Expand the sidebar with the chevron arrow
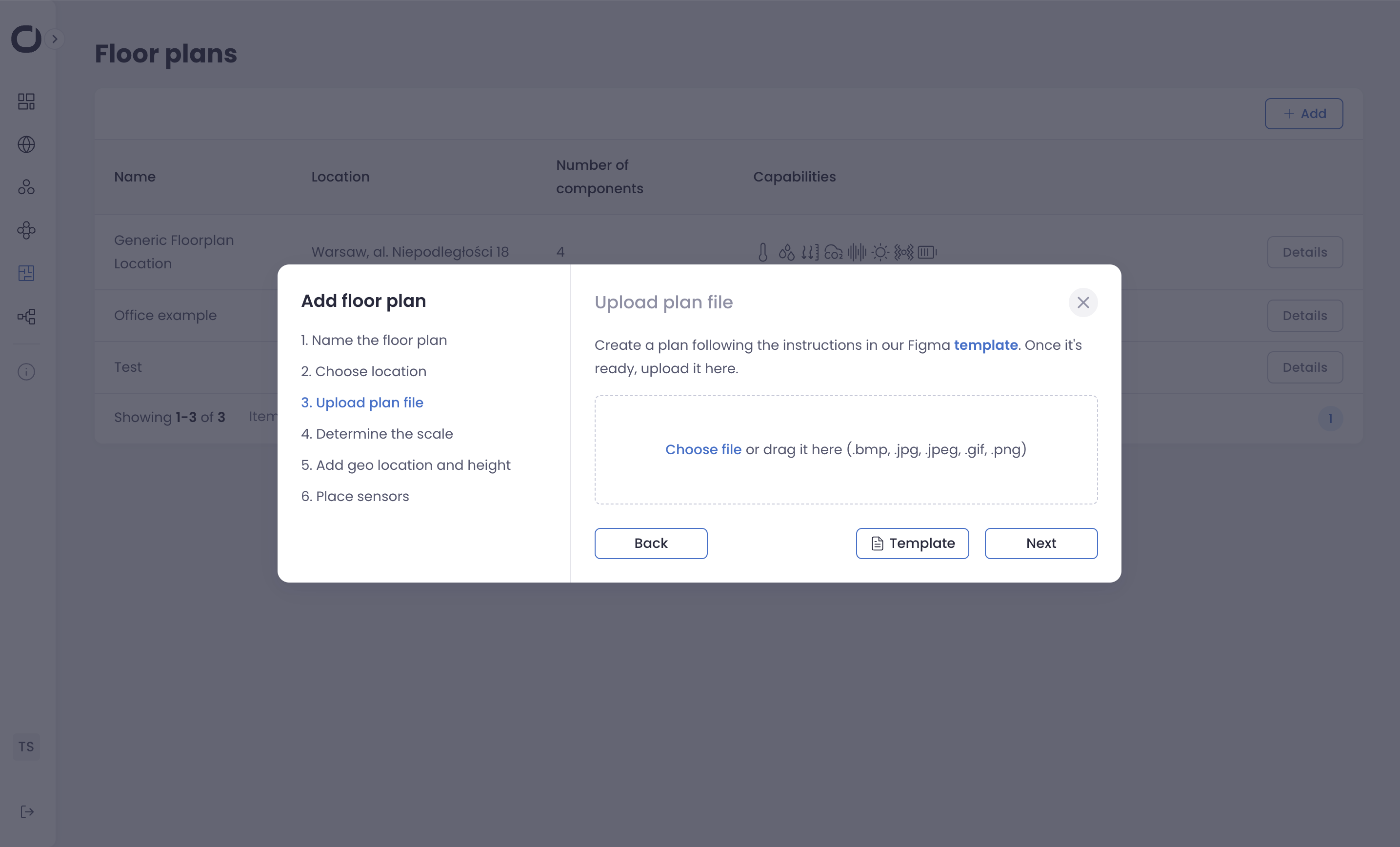This screenshot has width=1400, height=847. click(55, 39)
